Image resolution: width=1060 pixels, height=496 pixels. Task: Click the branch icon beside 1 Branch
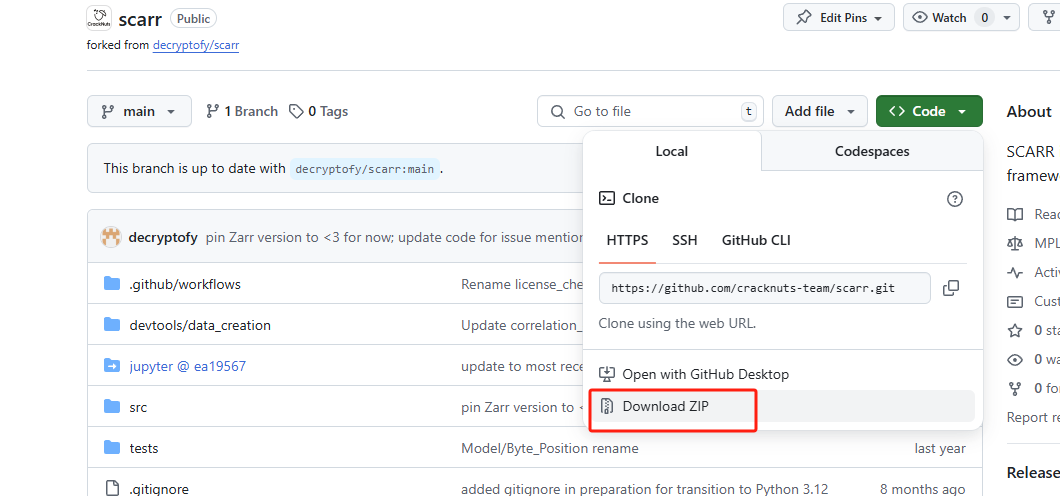[212, 111]
